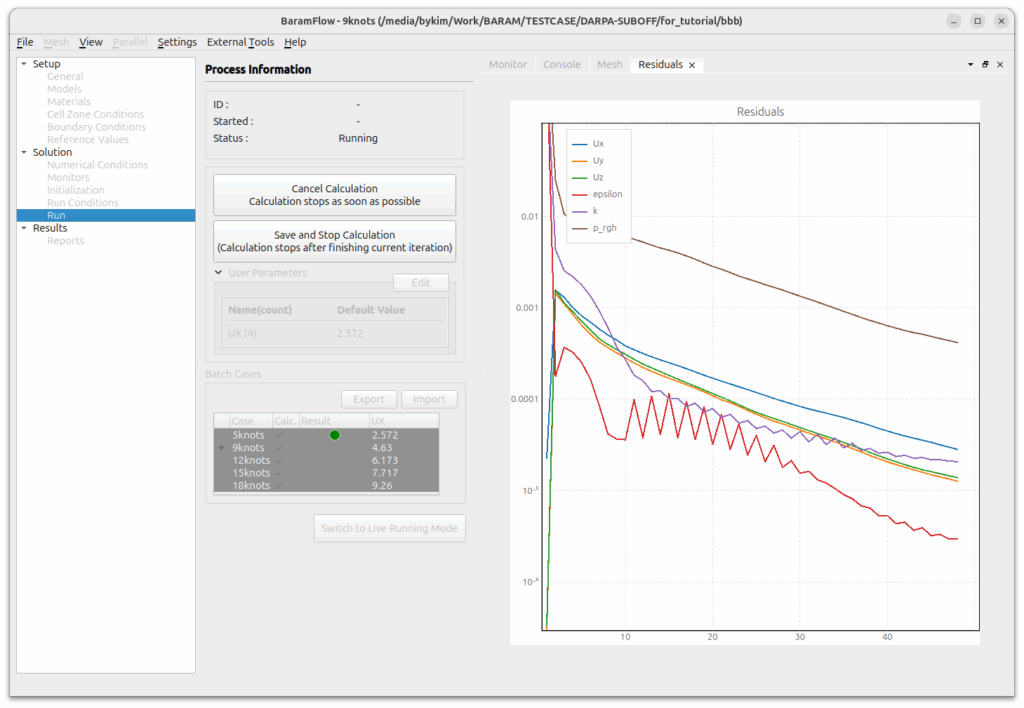Close the dock panel
1024x708 pixels.
pos(1000,65)
